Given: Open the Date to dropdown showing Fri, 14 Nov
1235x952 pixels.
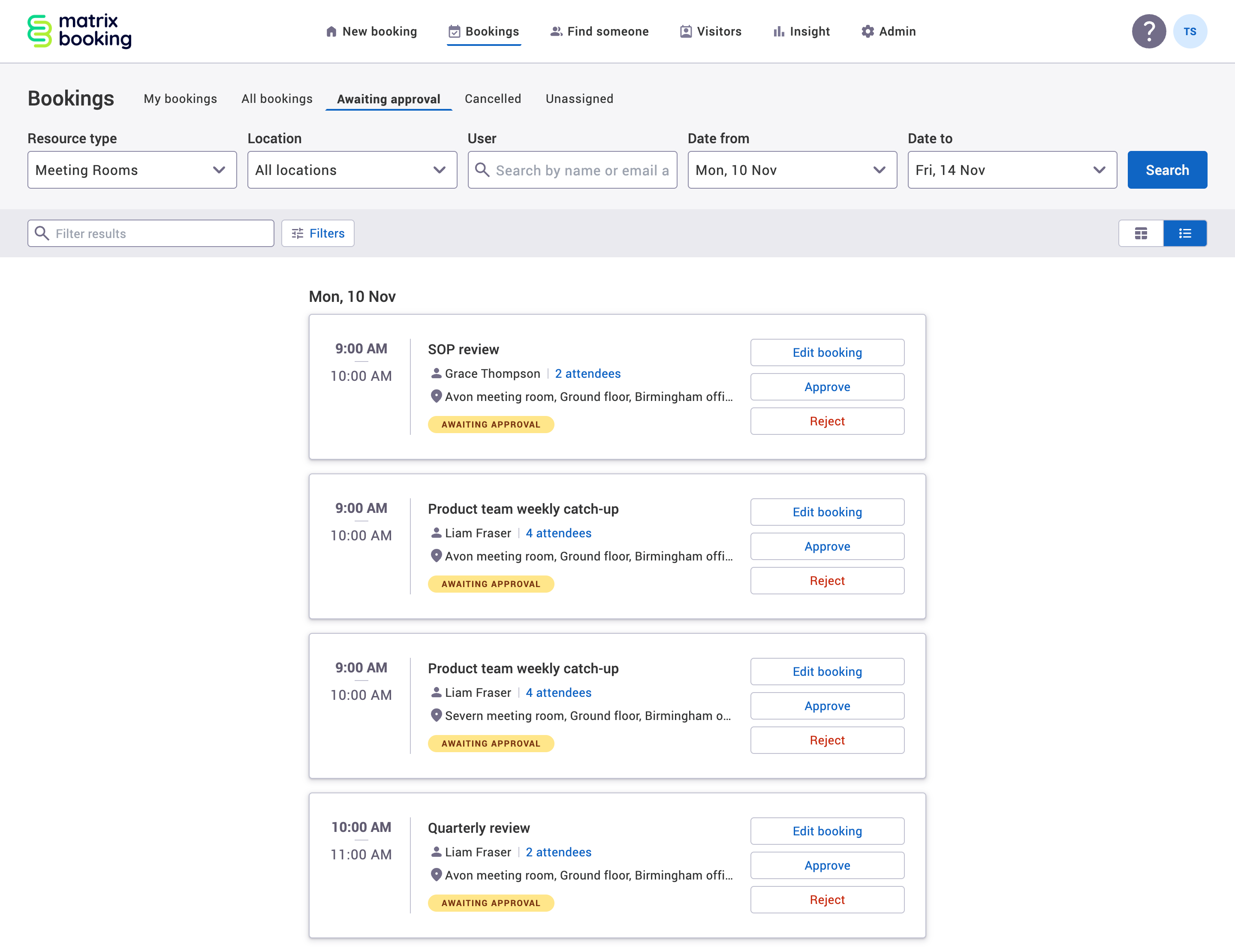Looking at the screenshot, I should (x=1012, y=169).
